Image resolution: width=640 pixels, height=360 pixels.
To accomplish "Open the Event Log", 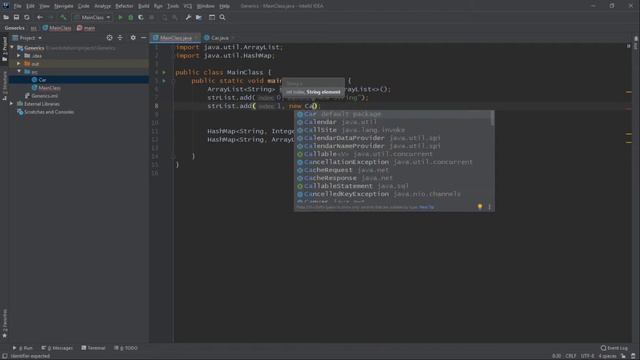I will (614, 348).
